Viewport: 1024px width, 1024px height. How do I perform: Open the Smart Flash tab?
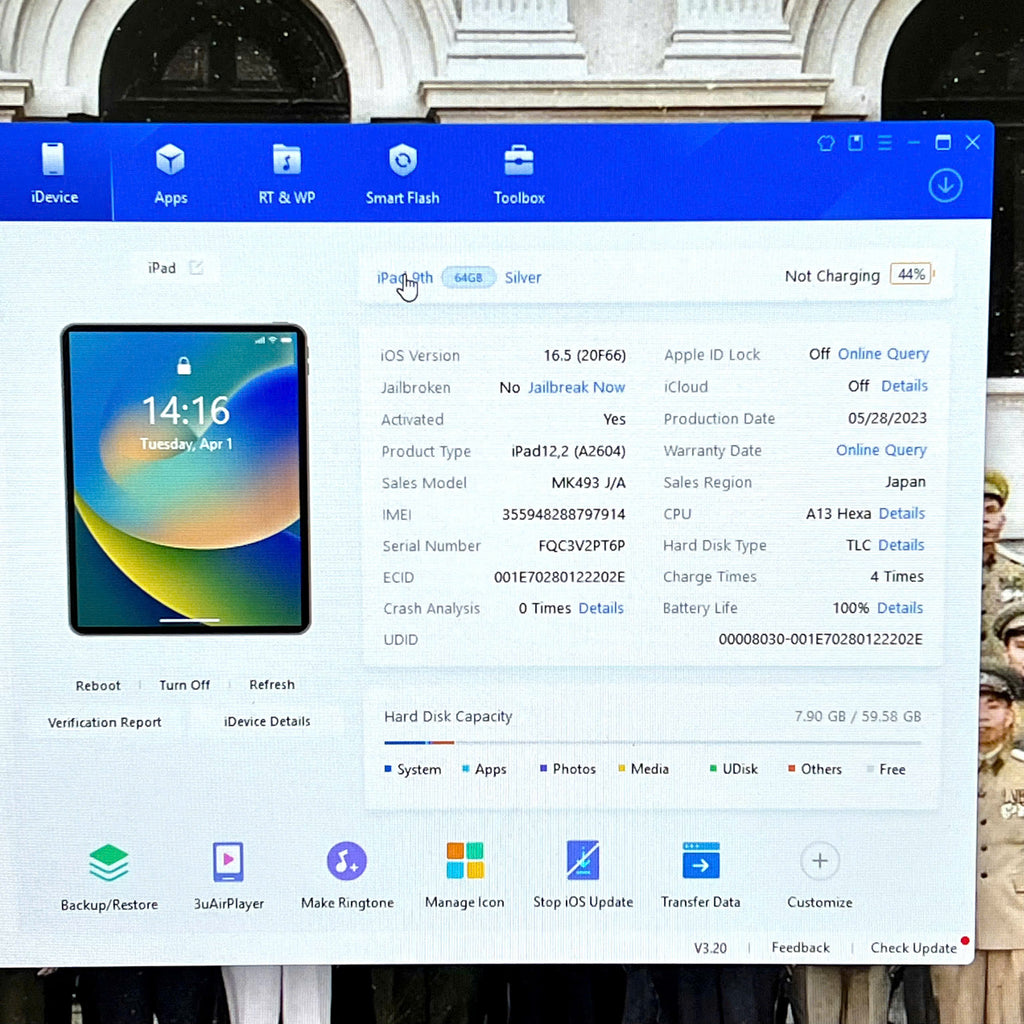pos(402,172)
